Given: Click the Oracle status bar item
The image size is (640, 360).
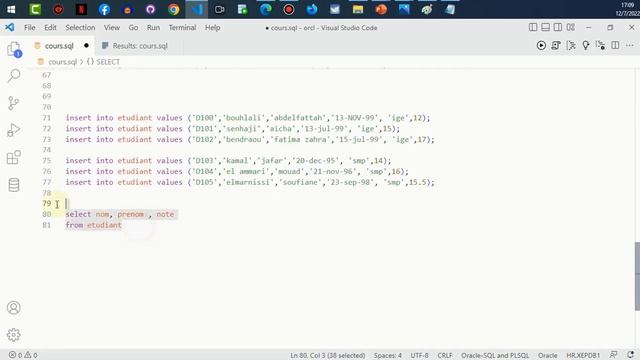Looking at the screenshot, I should coord(547,356).
